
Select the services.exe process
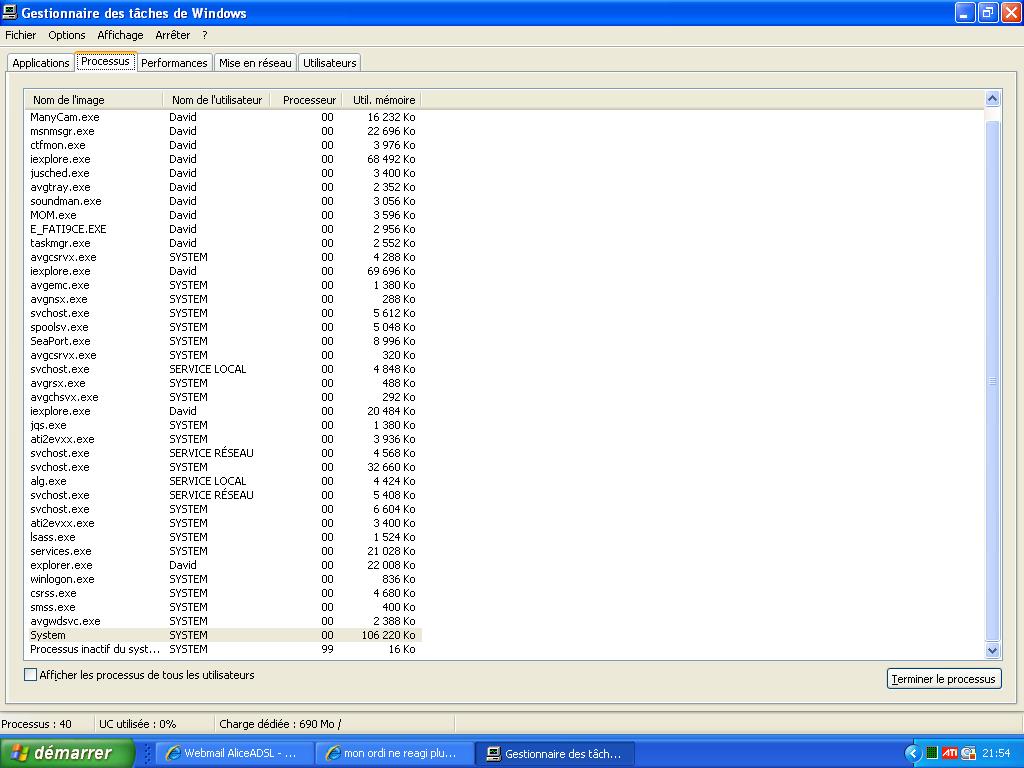pyautogui.click(x=223, y=551)
